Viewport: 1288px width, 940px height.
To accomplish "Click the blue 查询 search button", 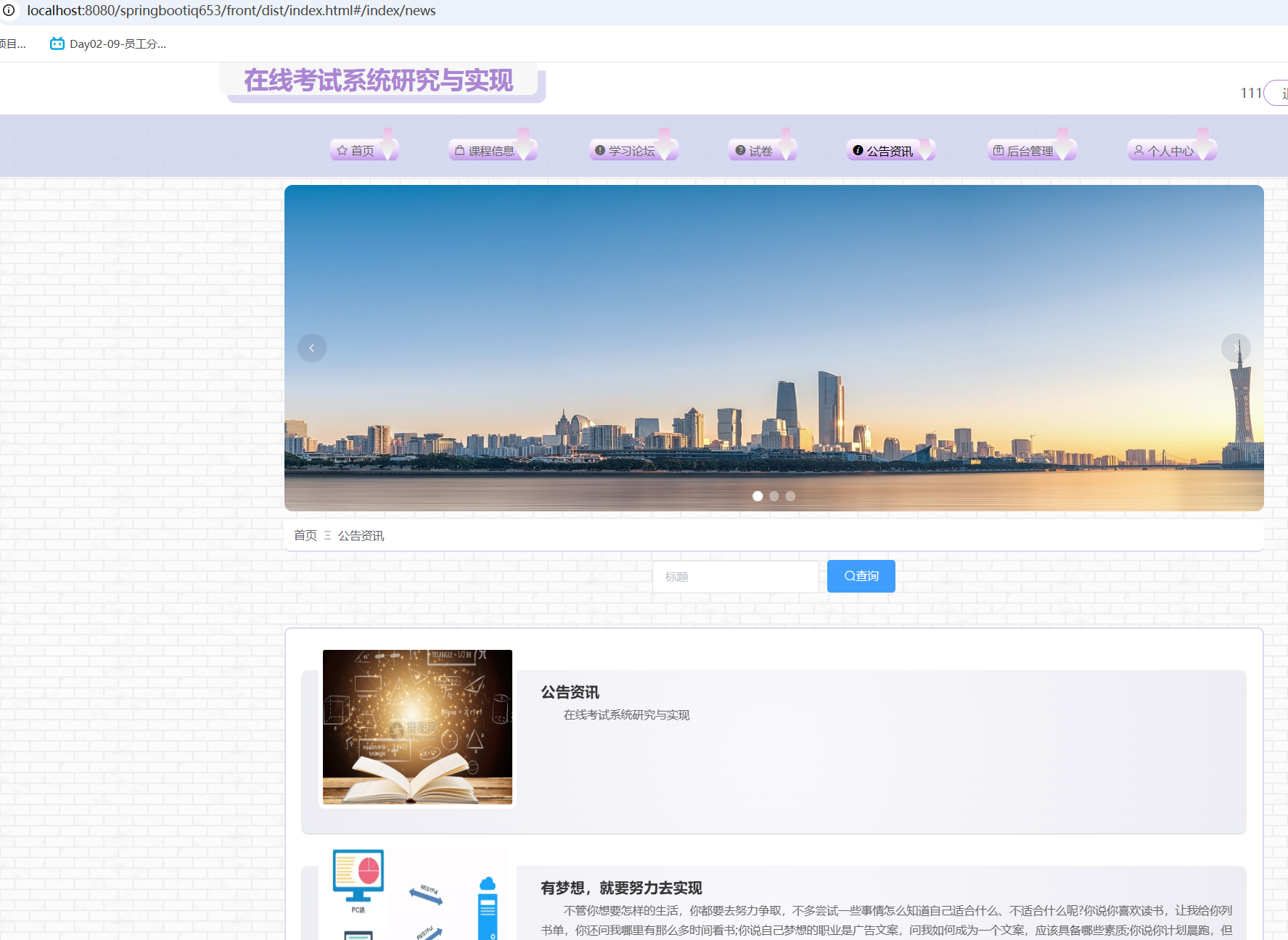I will click(861, 576).
